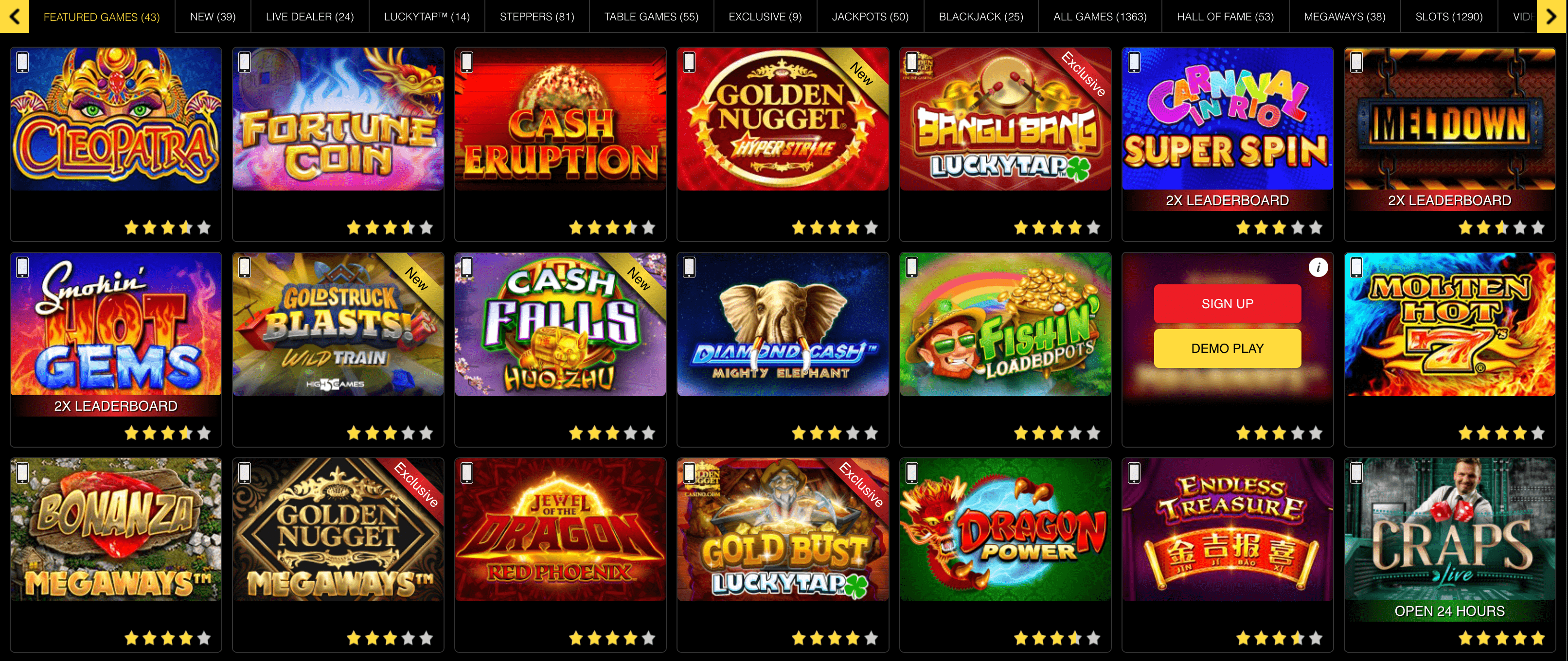This screenshot has width=1568, height=661.
Task: Click the info icon above Sign Up
Action: point(1318,267)
